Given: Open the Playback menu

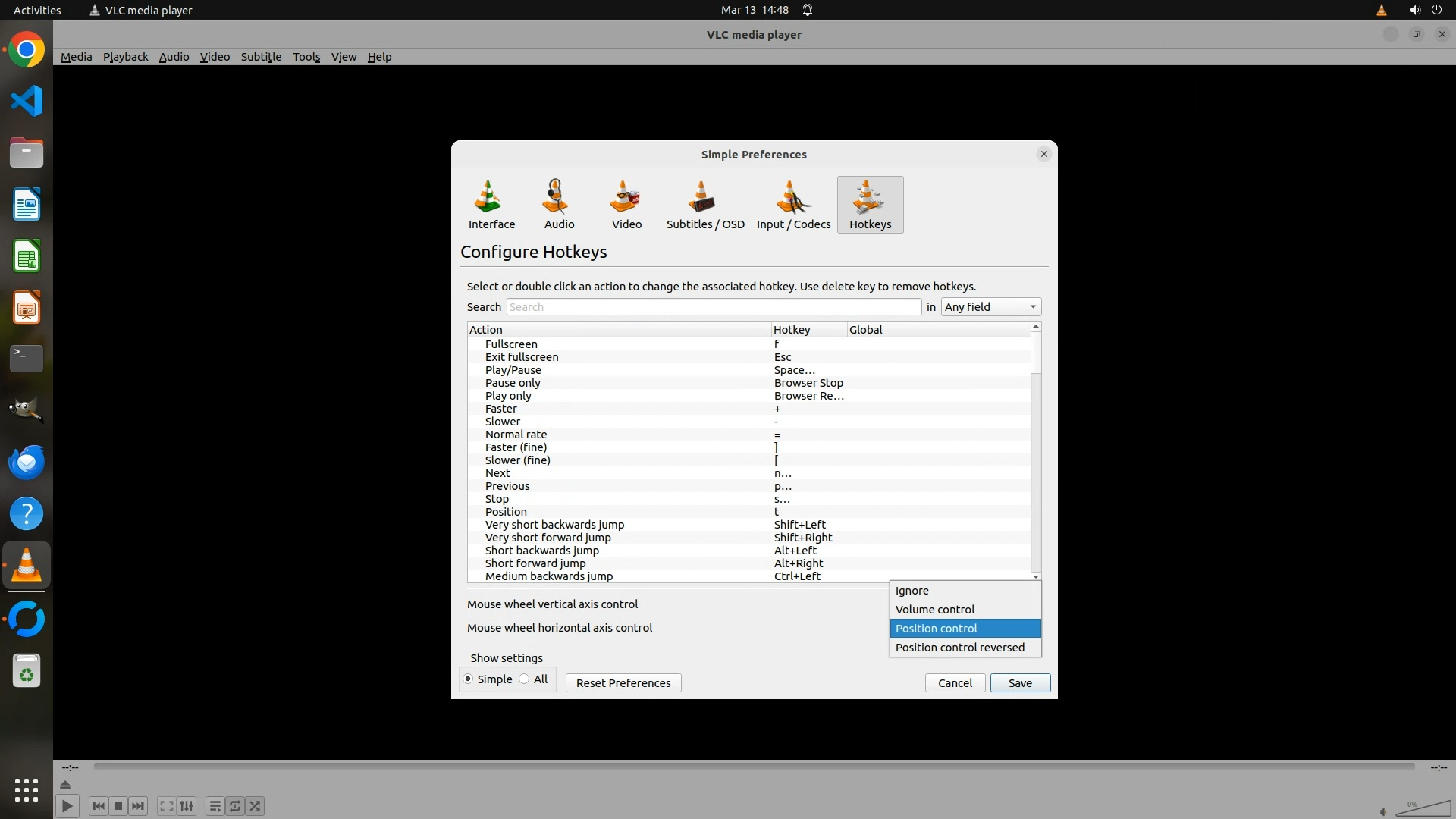Looking at the screenshot, I should 125,57.
